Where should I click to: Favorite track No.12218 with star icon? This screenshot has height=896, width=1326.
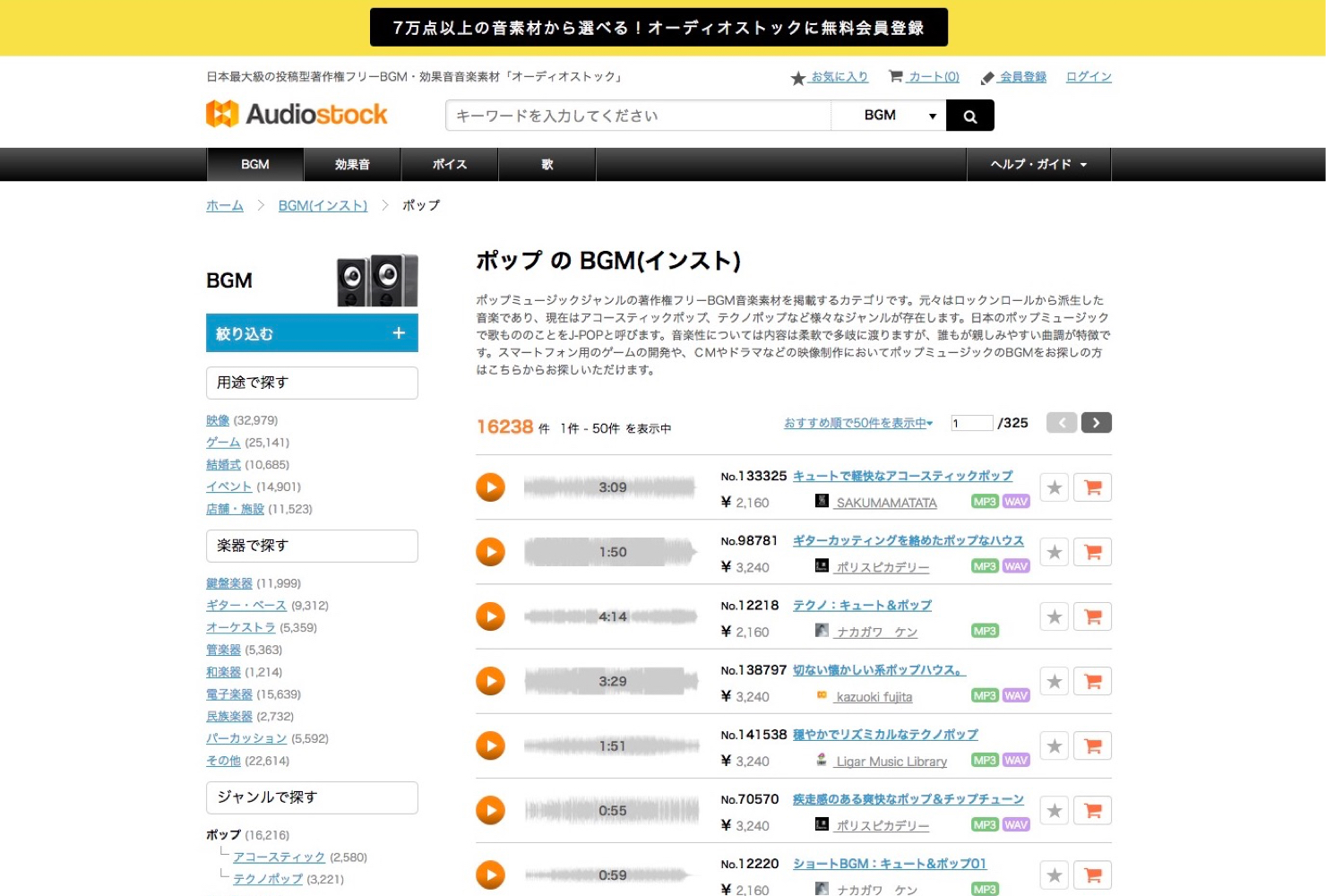tap(1055, 616)
